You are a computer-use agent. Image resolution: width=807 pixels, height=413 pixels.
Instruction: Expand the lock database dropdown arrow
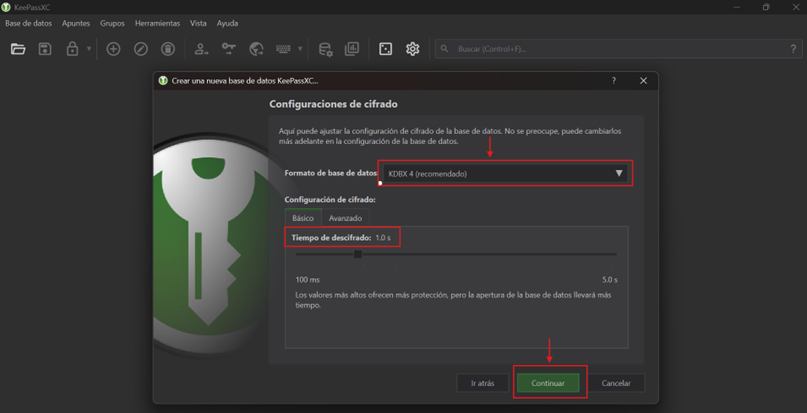point(89,49)
